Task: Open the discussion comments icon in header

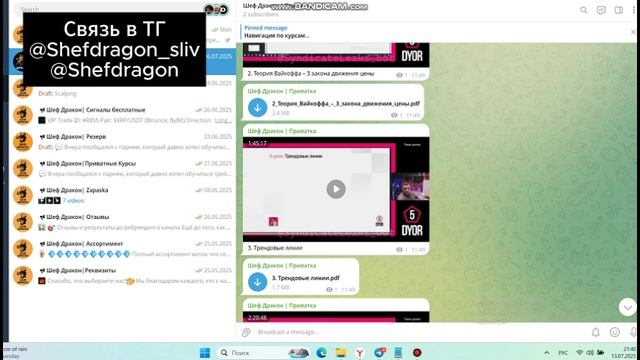Action: [x=601, y=10]
